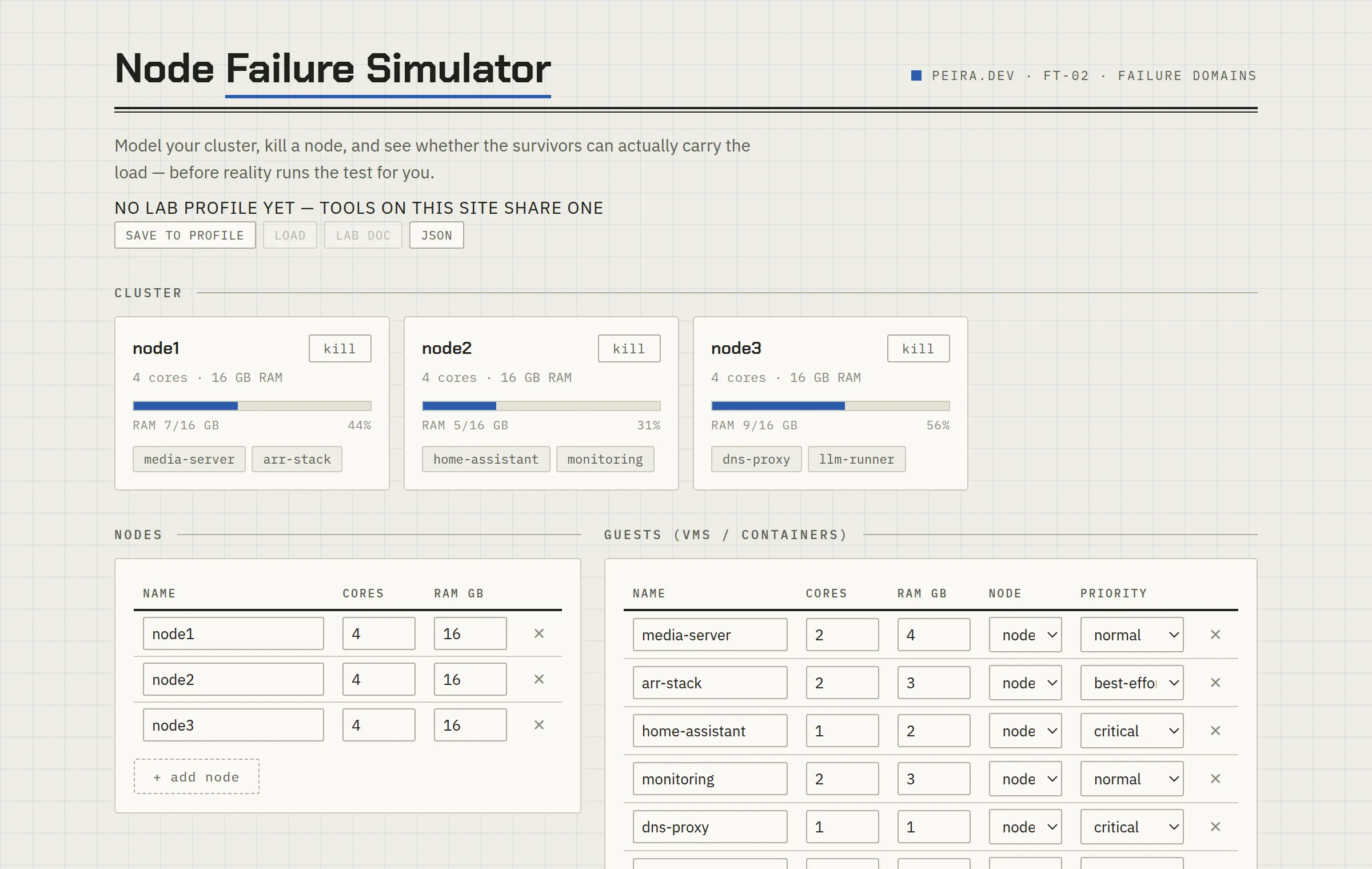Kill node2 in the cluster

629,349
